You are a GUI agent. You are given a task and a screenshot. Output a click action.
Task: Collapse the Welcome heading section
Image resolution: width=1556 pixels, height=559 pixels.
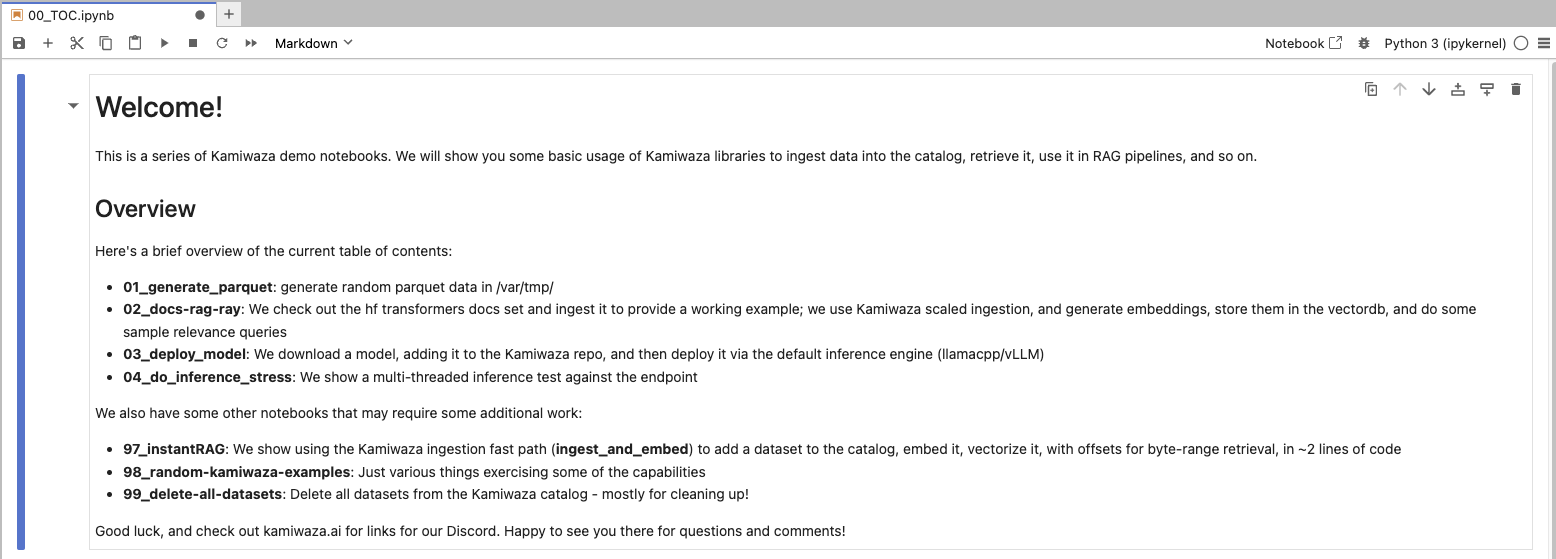(73, 105)
